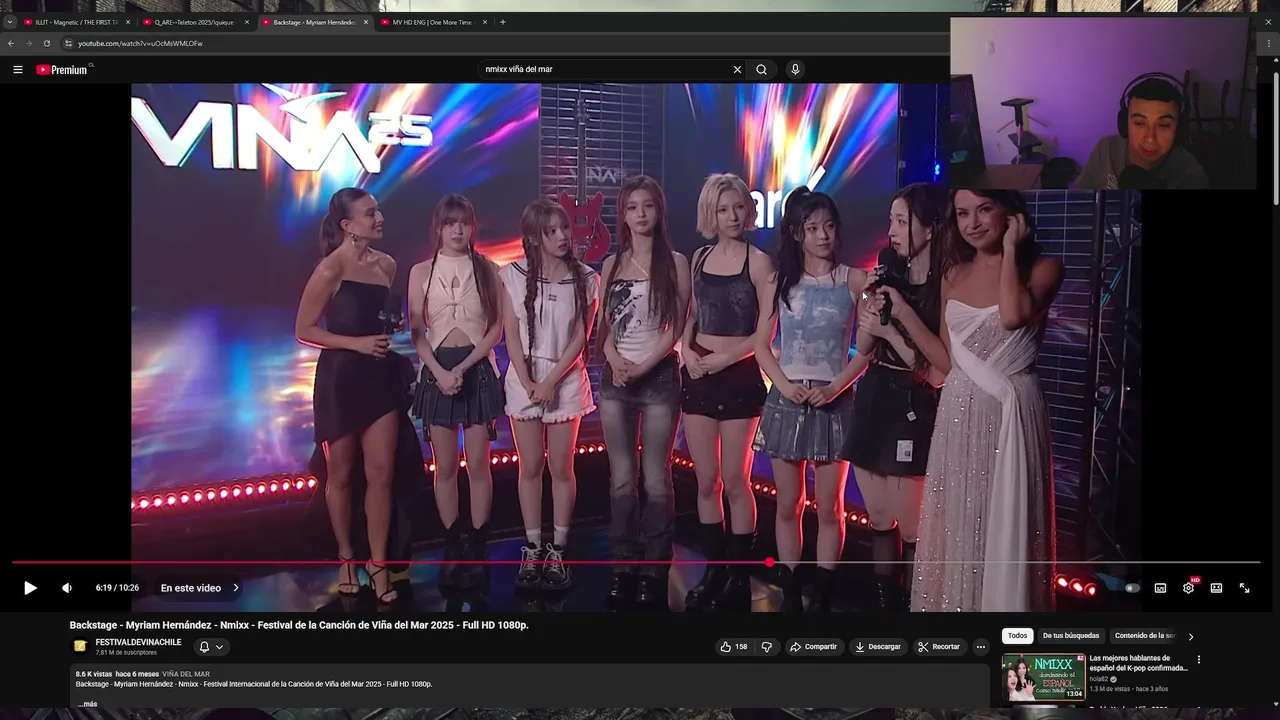Click the '8.6 K vistas hace 6 meses' text
1280x720 pixels.
tap(117, 674)
